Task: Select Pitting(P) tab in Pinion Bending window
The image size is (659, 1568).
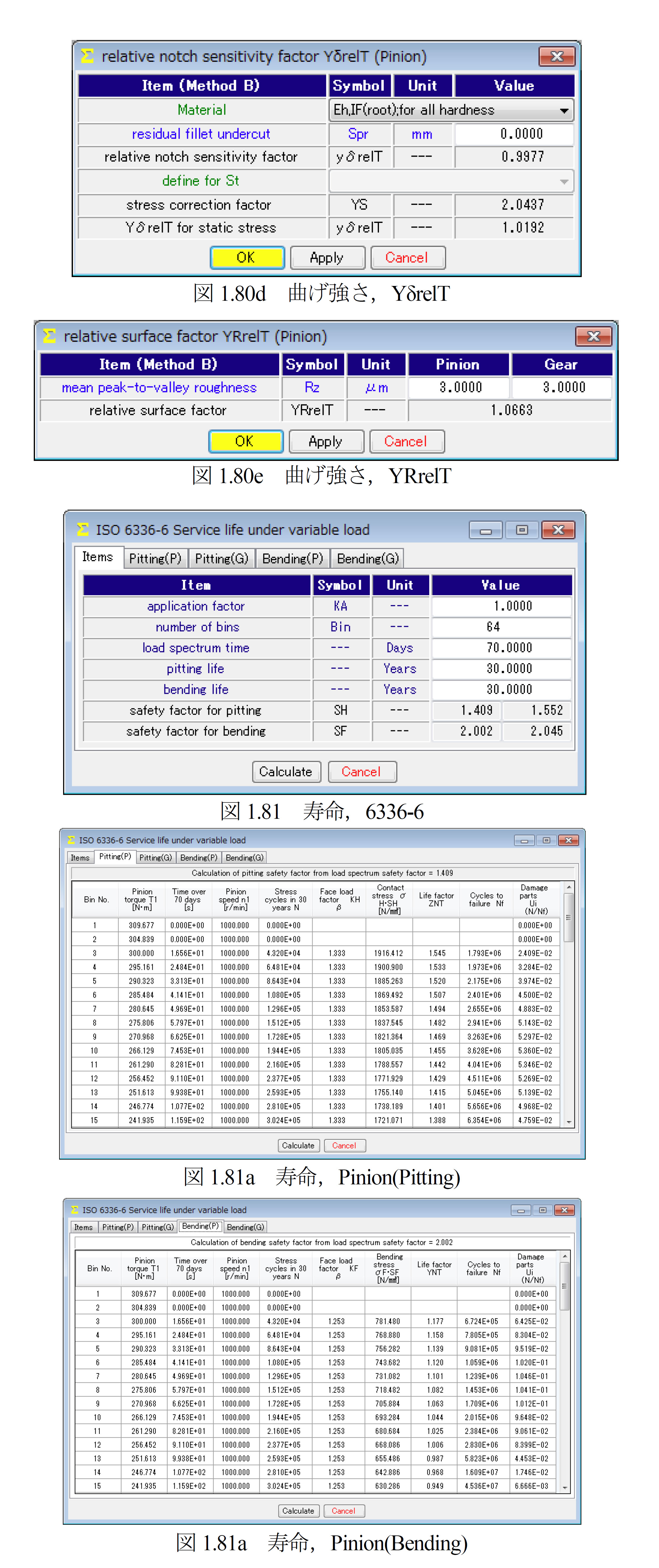Action: pos(118,1227)
